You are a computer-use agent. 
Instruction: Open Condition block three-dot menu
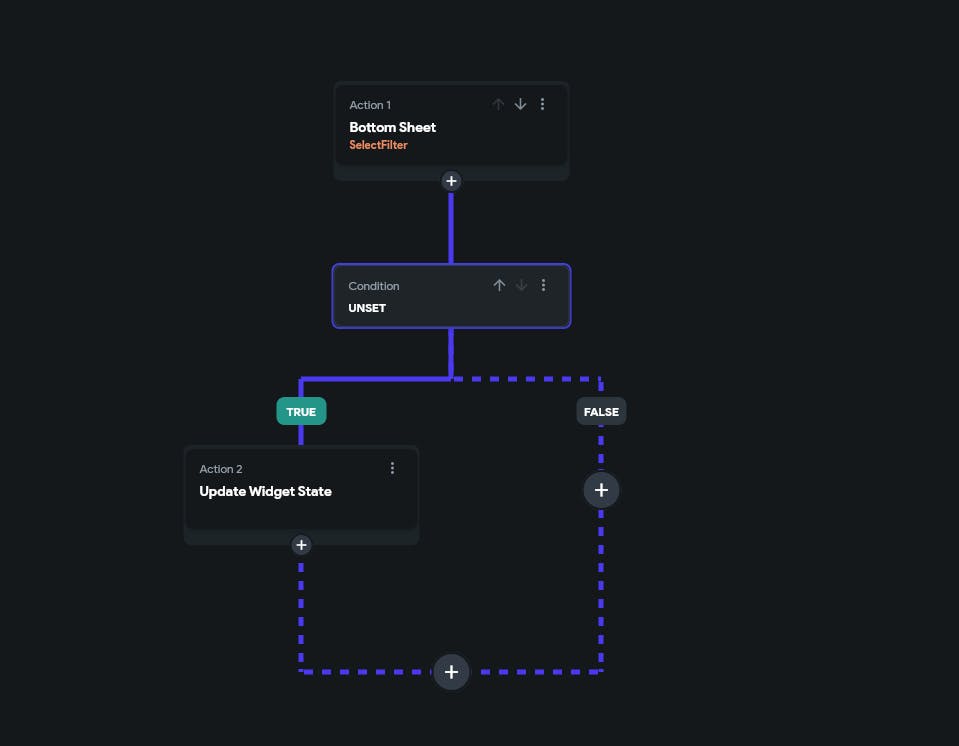click(543, 286)
